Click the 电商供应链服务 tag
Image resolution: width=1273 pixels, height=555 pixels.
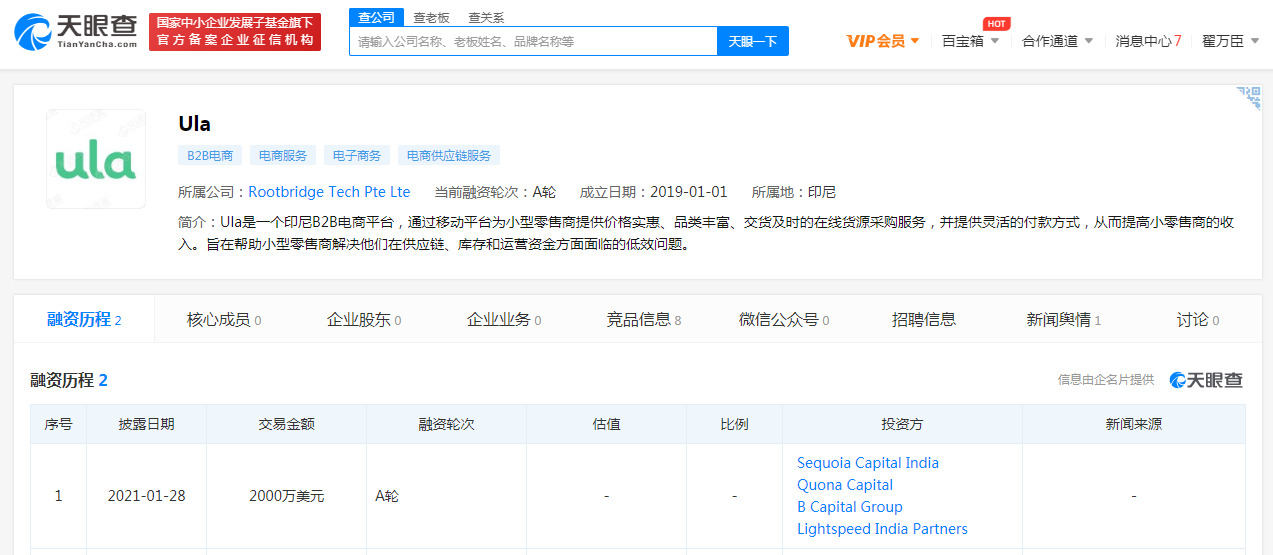coord(449,156)
